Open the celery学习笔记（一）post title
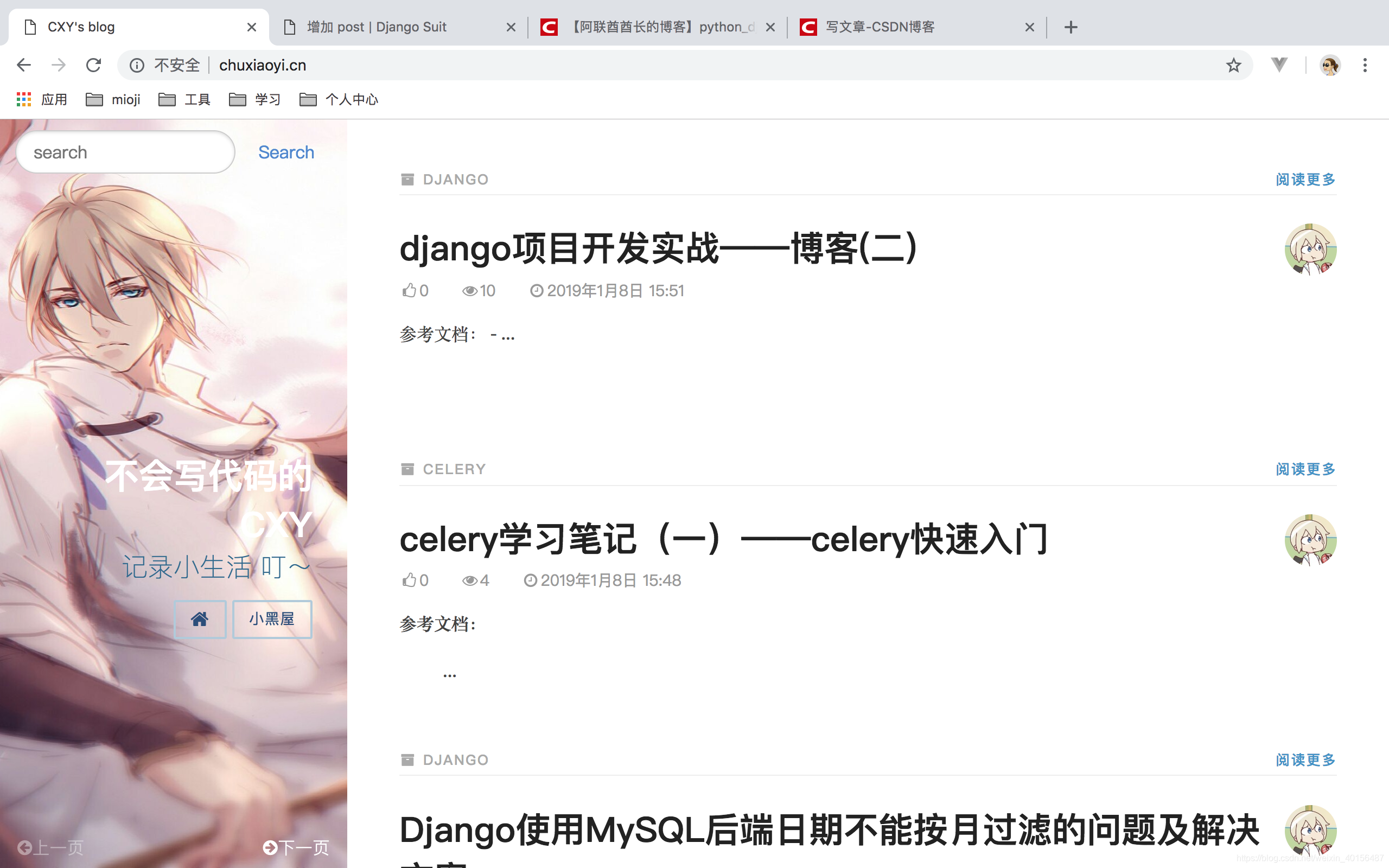 pyautogui.click(x=724, y=539)
